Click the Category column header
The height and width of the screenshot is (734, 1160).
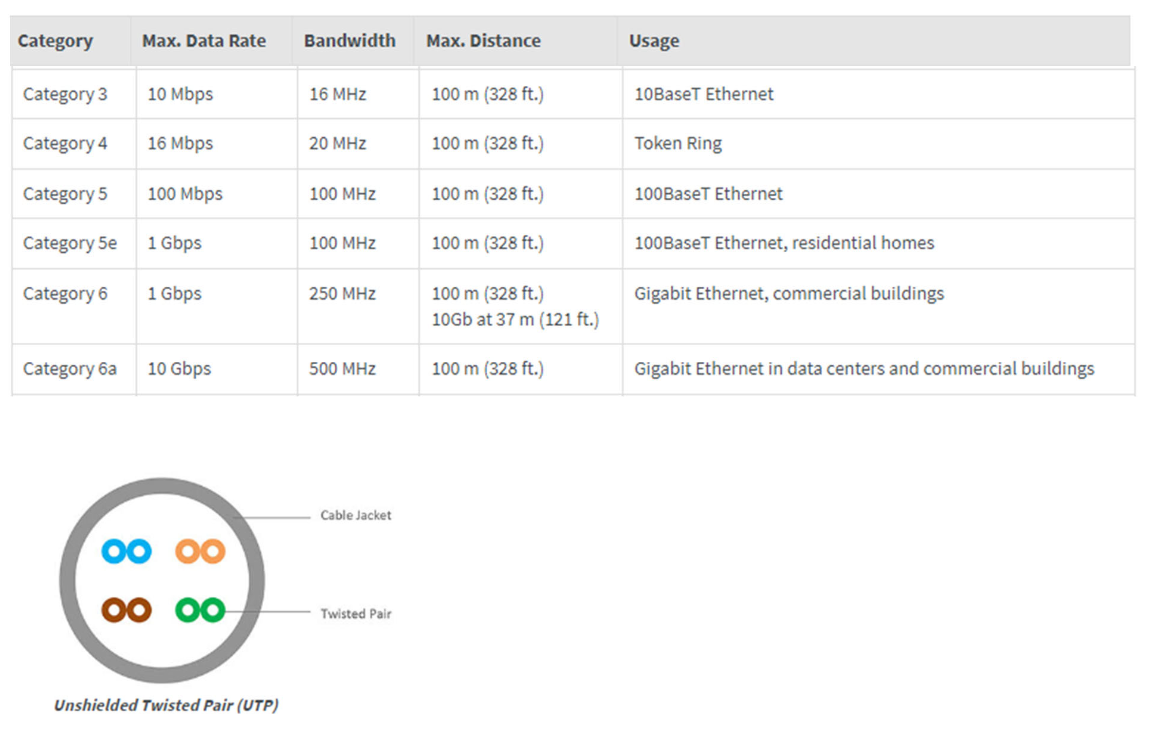click(x=55, y=41)
